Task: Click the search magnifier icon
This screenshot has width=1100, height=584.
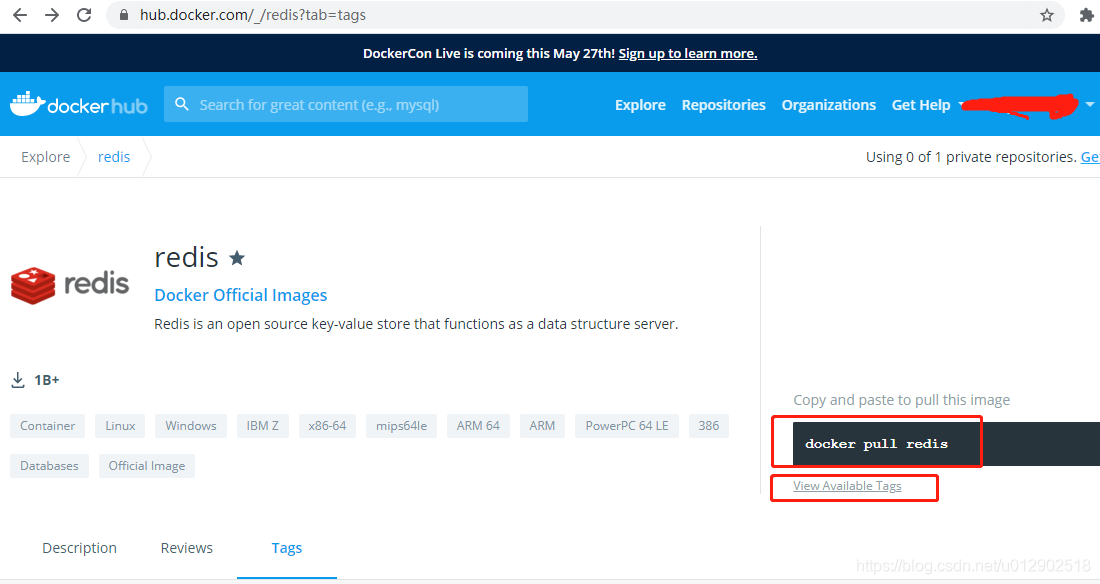Action: tap(181, 103)
